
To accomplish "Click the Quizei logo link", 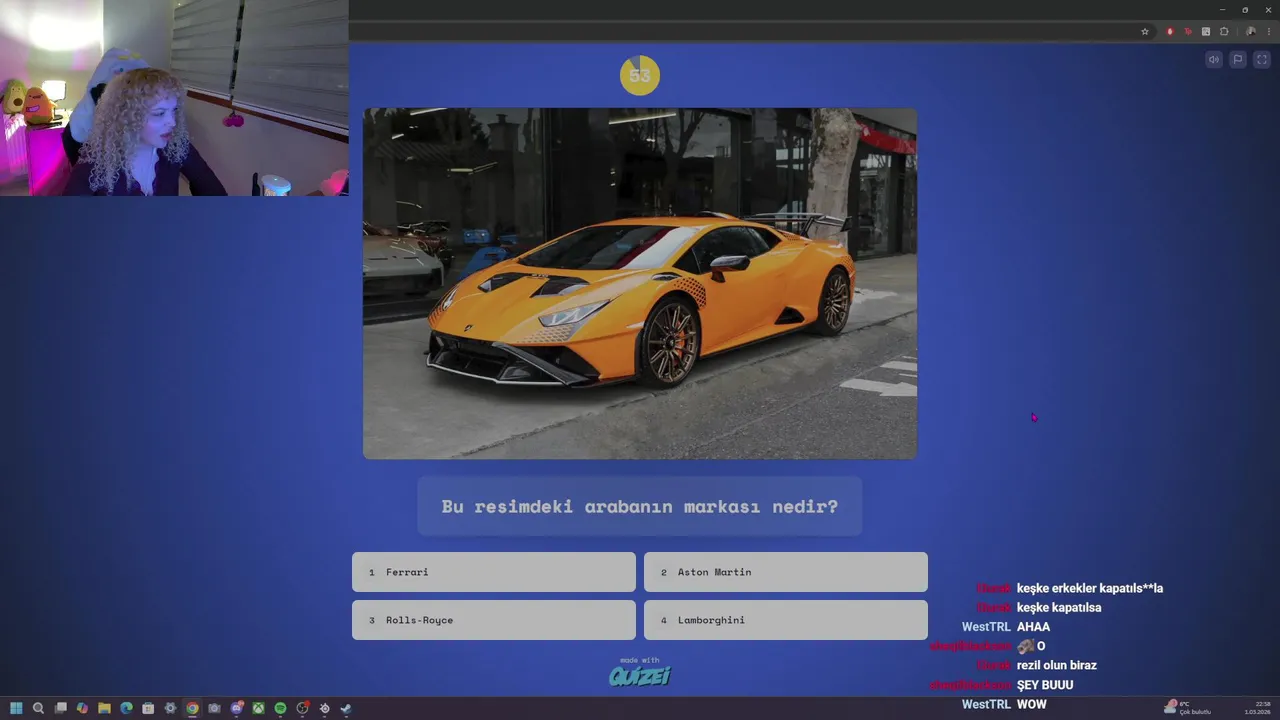I will (640, 674).
